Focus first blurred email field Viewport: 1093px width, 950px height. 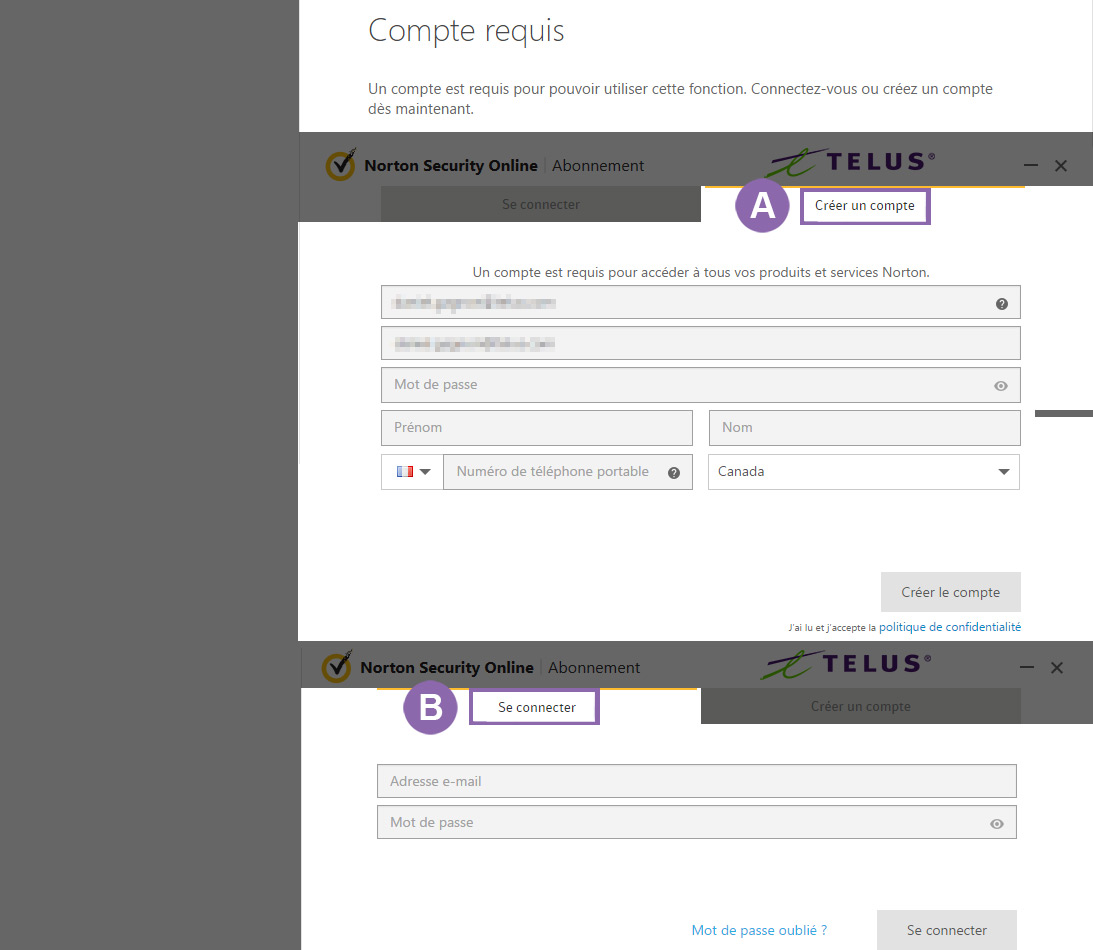click(701, 302)
